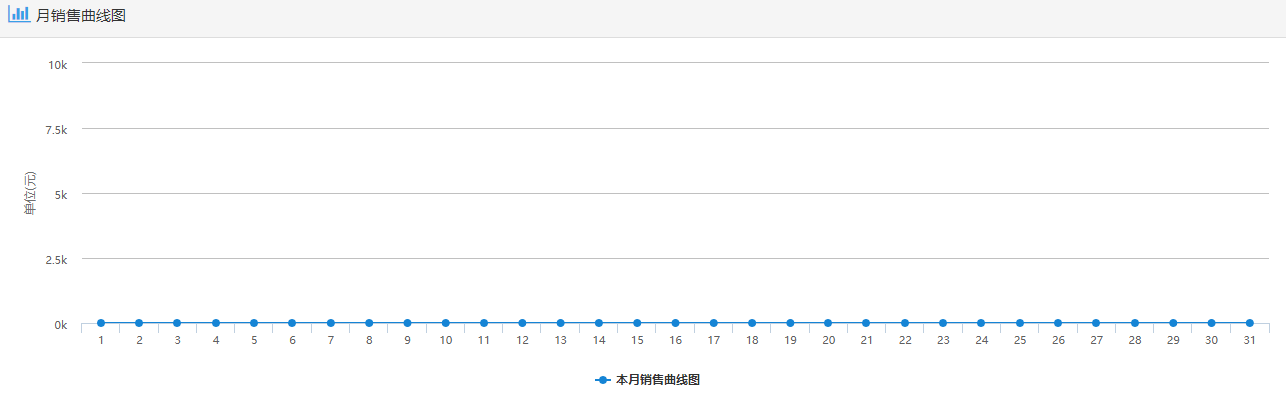Click the 单位(元) axis title
The image size is (1286, 395).
click(30, 193)
